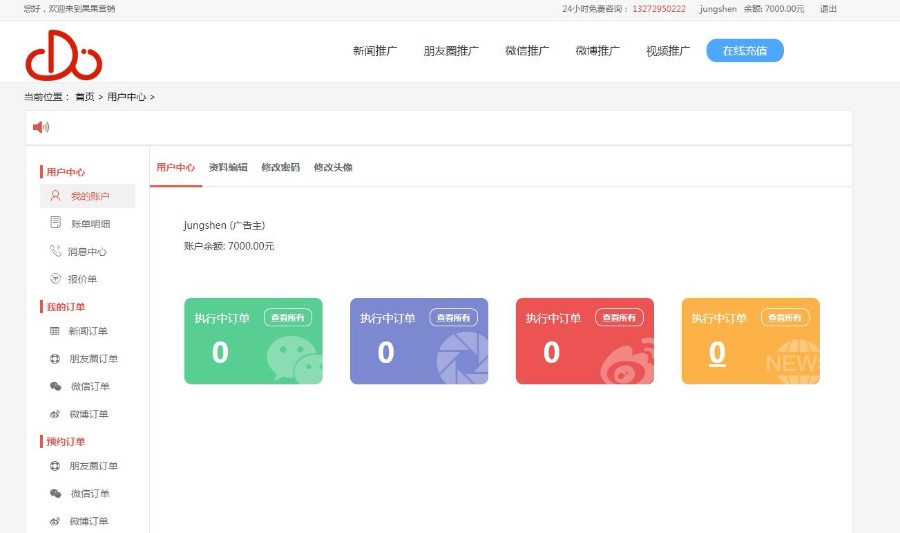
Task: Switch to the 资料编辑 tab
Action: tap(228, 167)
